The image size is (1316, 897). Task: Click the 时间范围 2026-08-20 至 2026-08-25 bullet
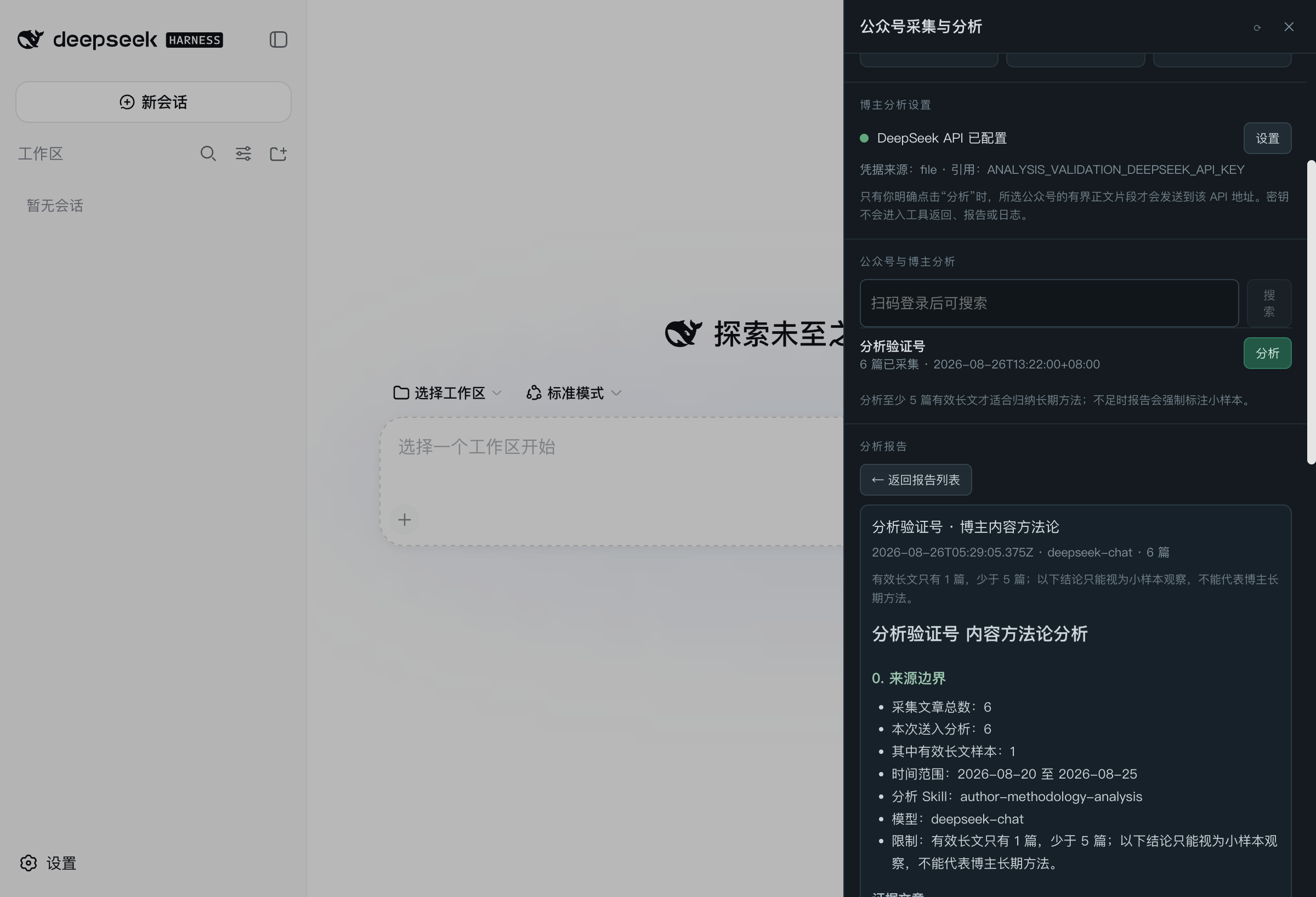[x=1014, y=774]
